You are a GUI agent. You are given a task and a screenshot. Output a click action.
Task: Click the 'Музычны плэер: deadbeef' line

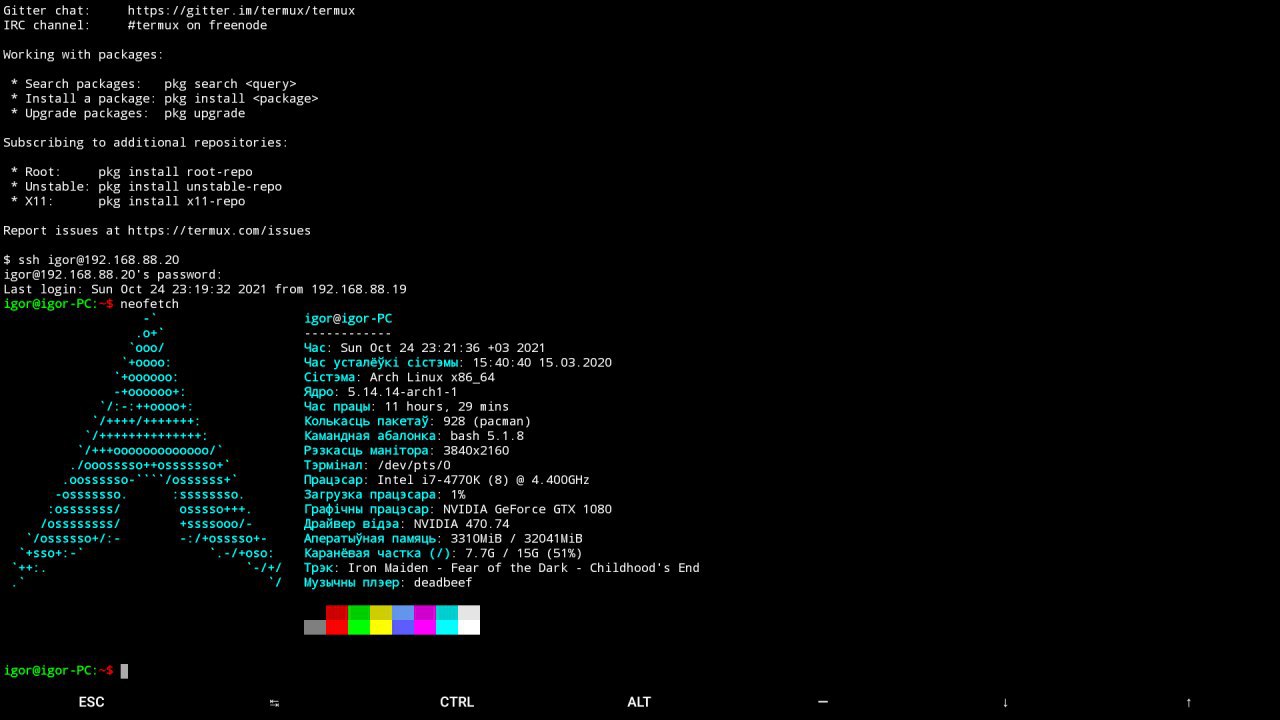388,582
